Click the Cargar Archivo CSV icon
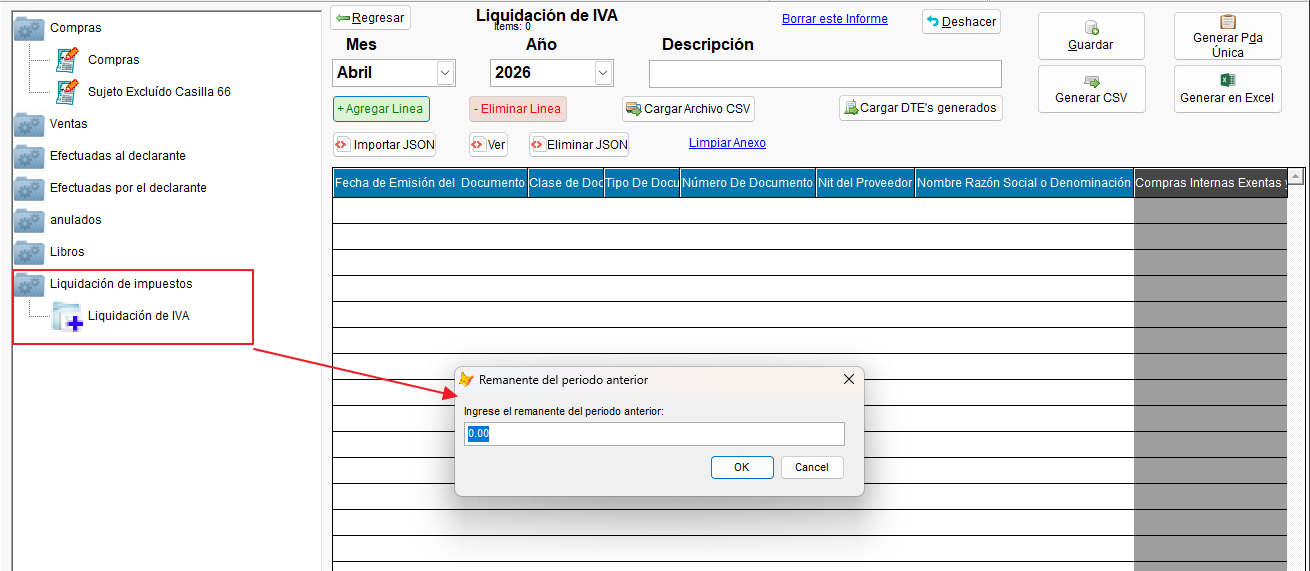This screenshot has height=571, width=1310. coord(633,109)
